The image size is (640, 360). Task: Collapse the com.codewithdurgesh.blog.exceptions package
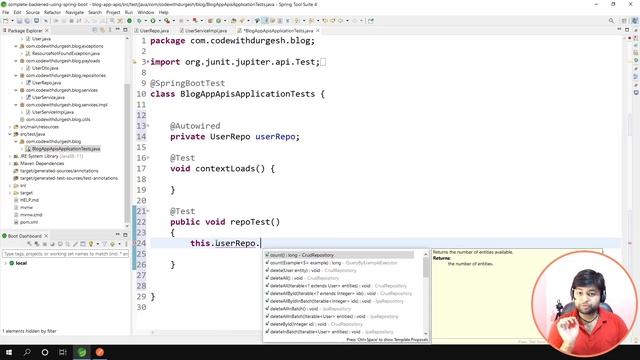tap(16, 46)
